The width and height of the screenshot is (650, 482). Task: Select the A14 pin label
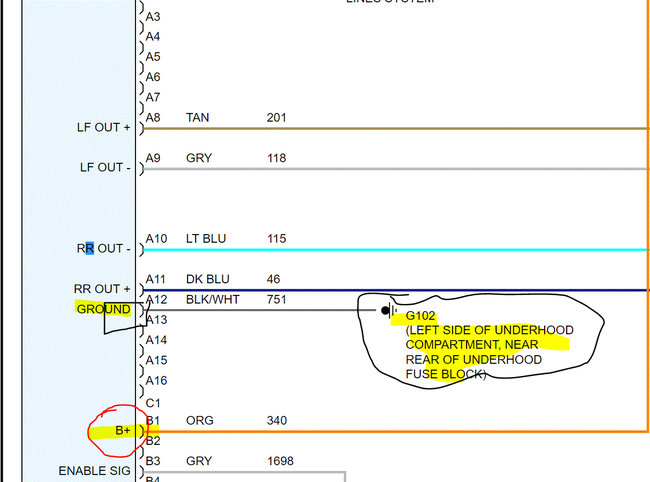tap(156, 340)
